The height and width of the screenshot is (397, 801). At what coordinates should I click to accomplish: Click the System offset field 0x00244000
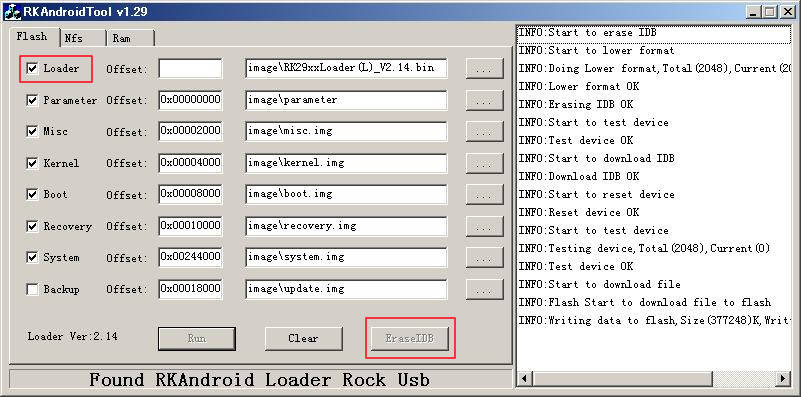(x=191, y=258)
